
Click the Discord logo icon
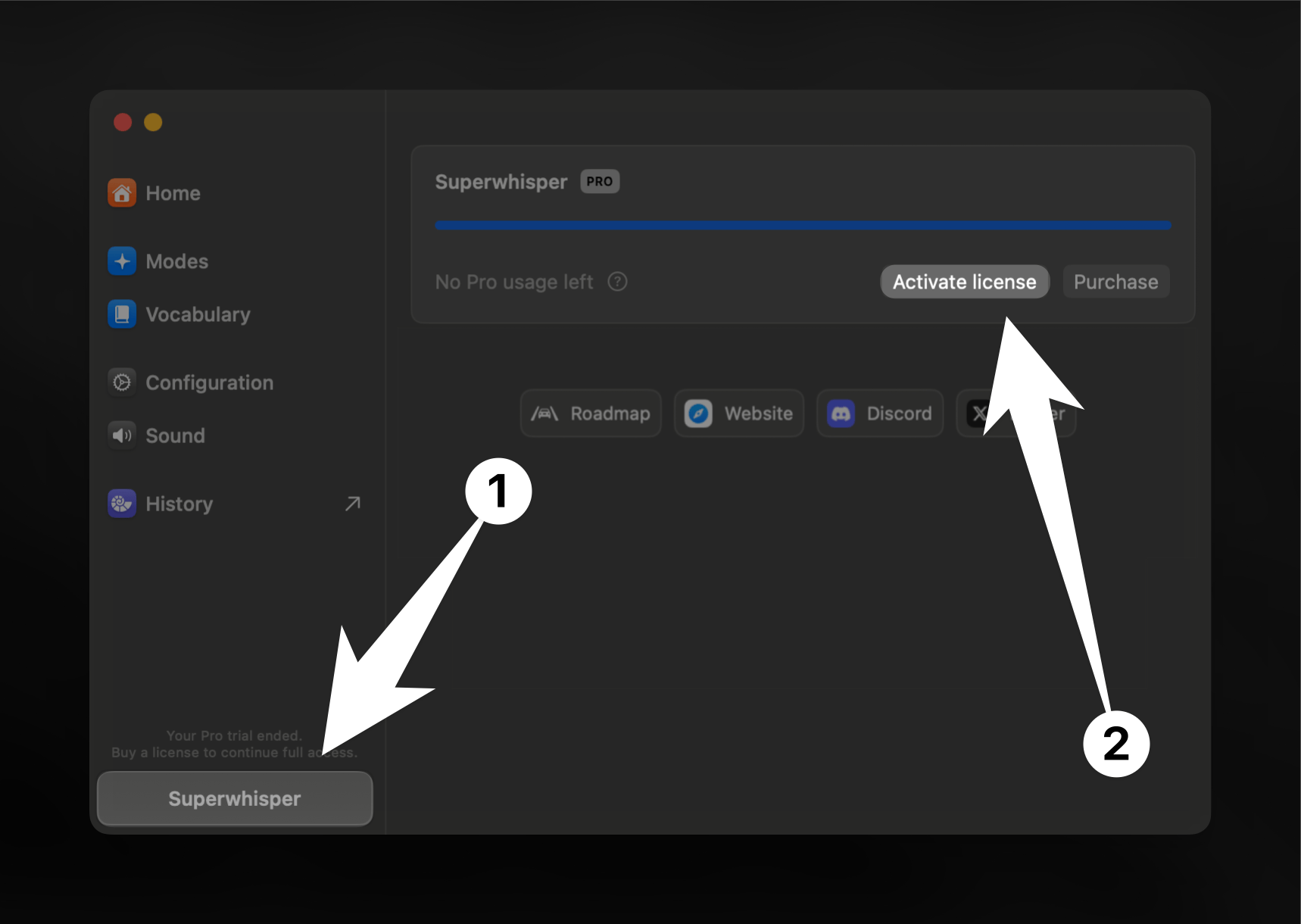[841, 414]
